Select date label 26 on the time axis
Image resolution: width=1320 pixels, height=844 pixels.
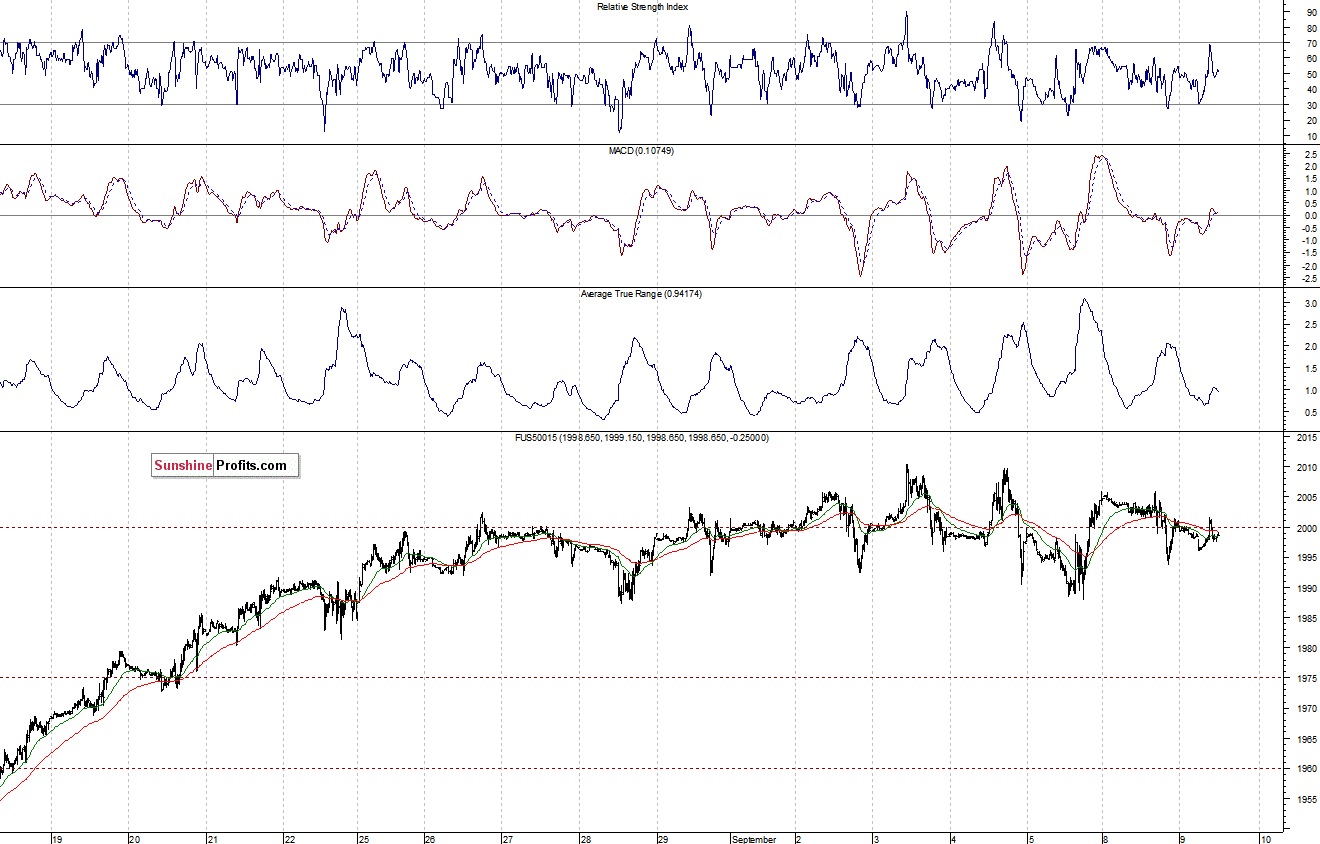pos(430,839)
